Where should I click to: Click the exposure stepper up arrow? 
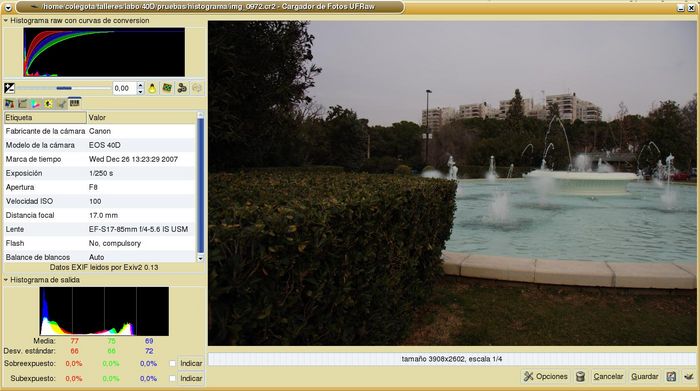pos(140,85)
